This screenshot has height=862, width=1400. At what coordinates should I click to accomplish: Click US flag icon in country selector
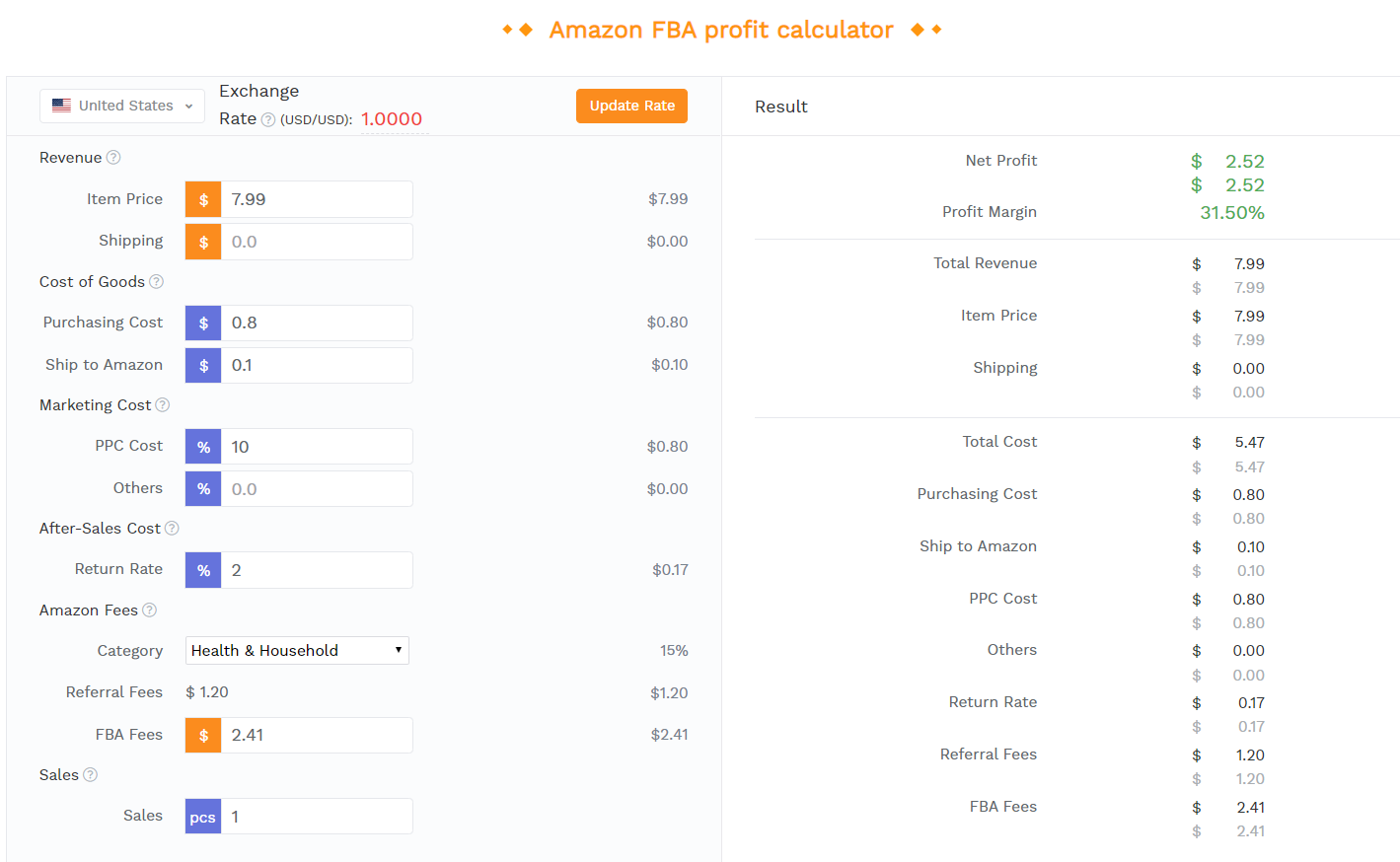(61, 106)
